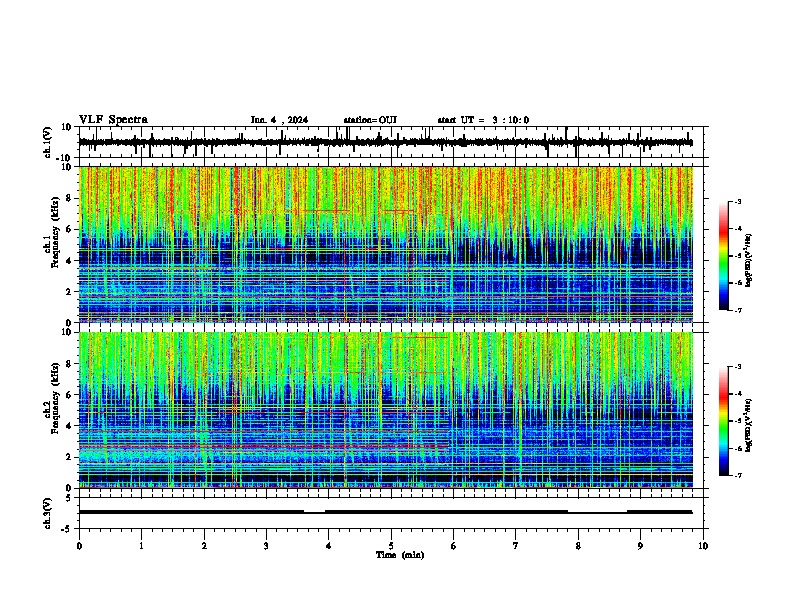Click the '-3' label on ch.1 colorbar

[738, 202]
